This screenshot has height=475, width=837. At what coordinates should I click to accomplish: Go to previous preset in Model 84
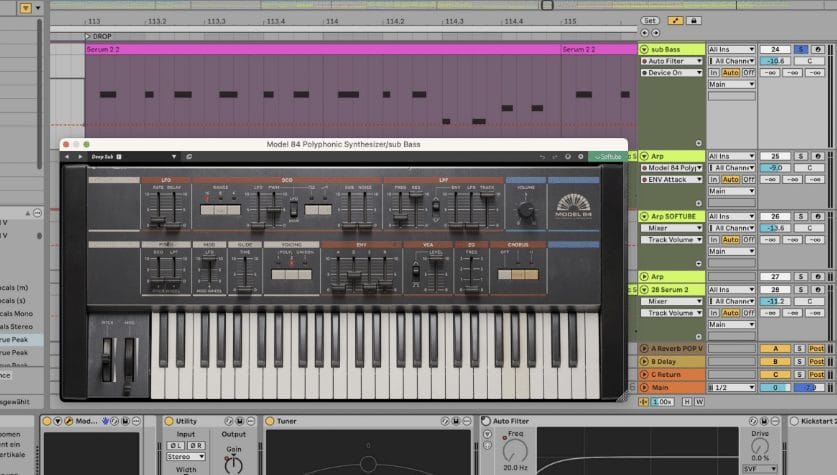point(67,157)
